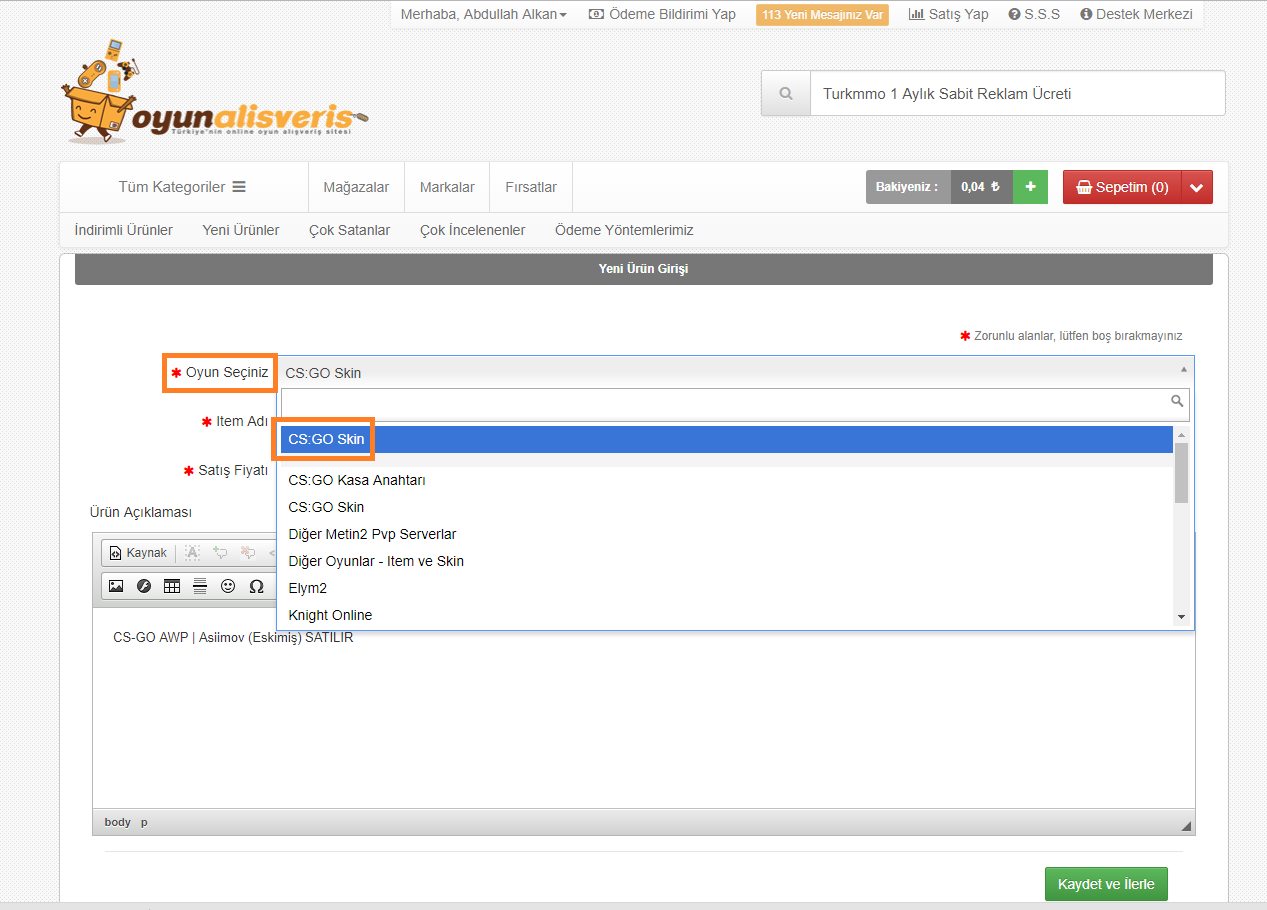The width and height of the screenshot is (1267, 910).
Task: Click the dropdown list scrollbar down arrow
Action: pyautogui.click(x=1181, y=617)
